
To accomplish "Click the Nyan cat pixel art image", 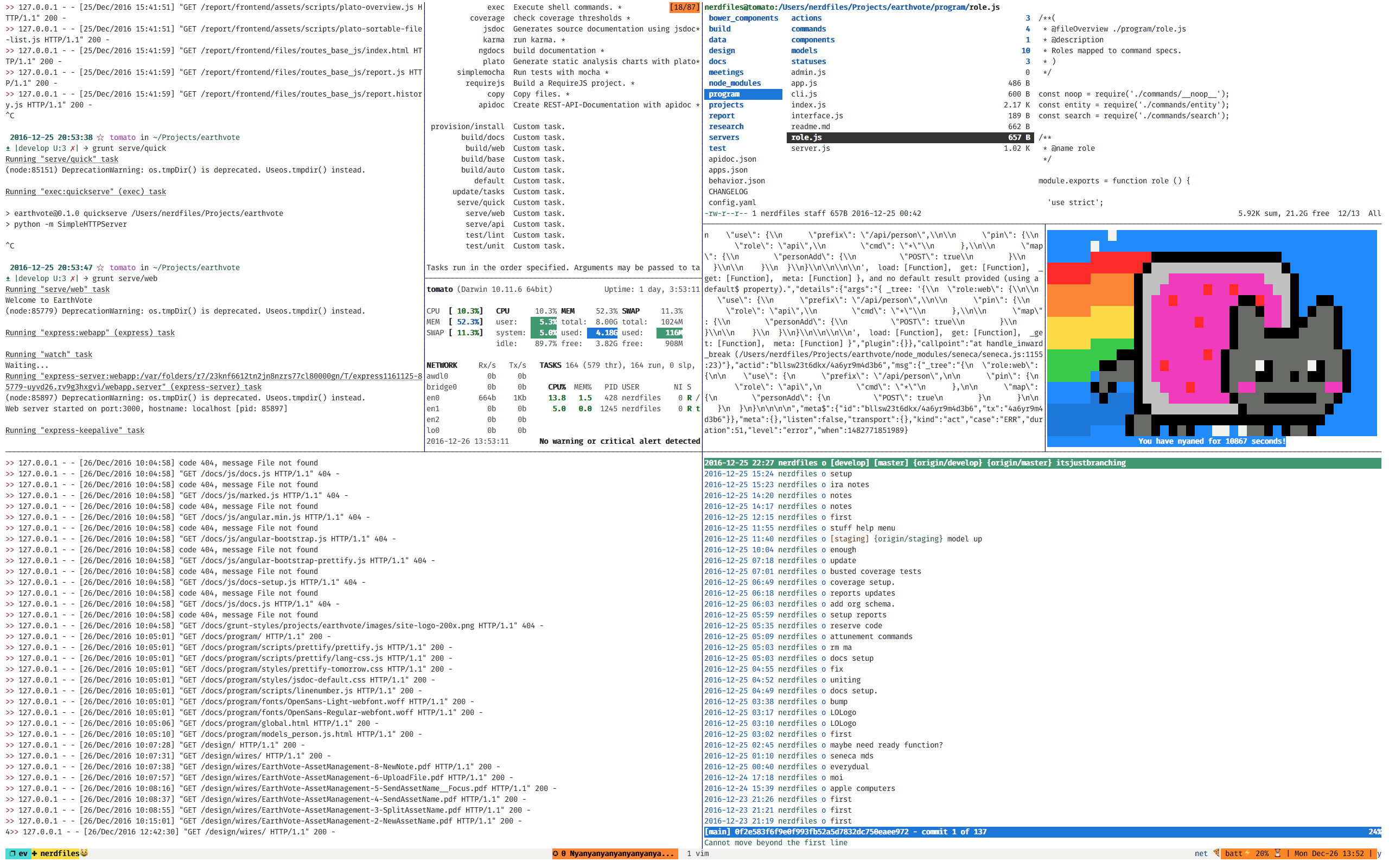I will 1211,333.
